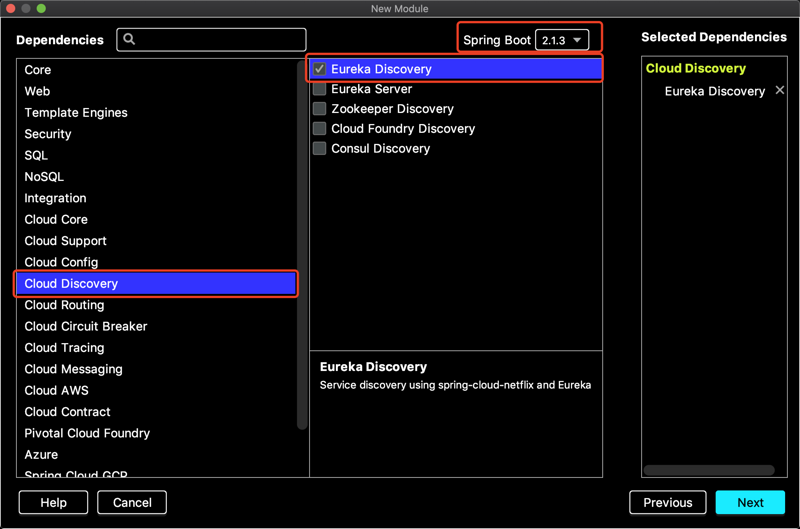This screenshot has width=800, height=529.
Task: Tick the Cloud Foundry Discovery checkbox
Action: (x=320, y=129)
